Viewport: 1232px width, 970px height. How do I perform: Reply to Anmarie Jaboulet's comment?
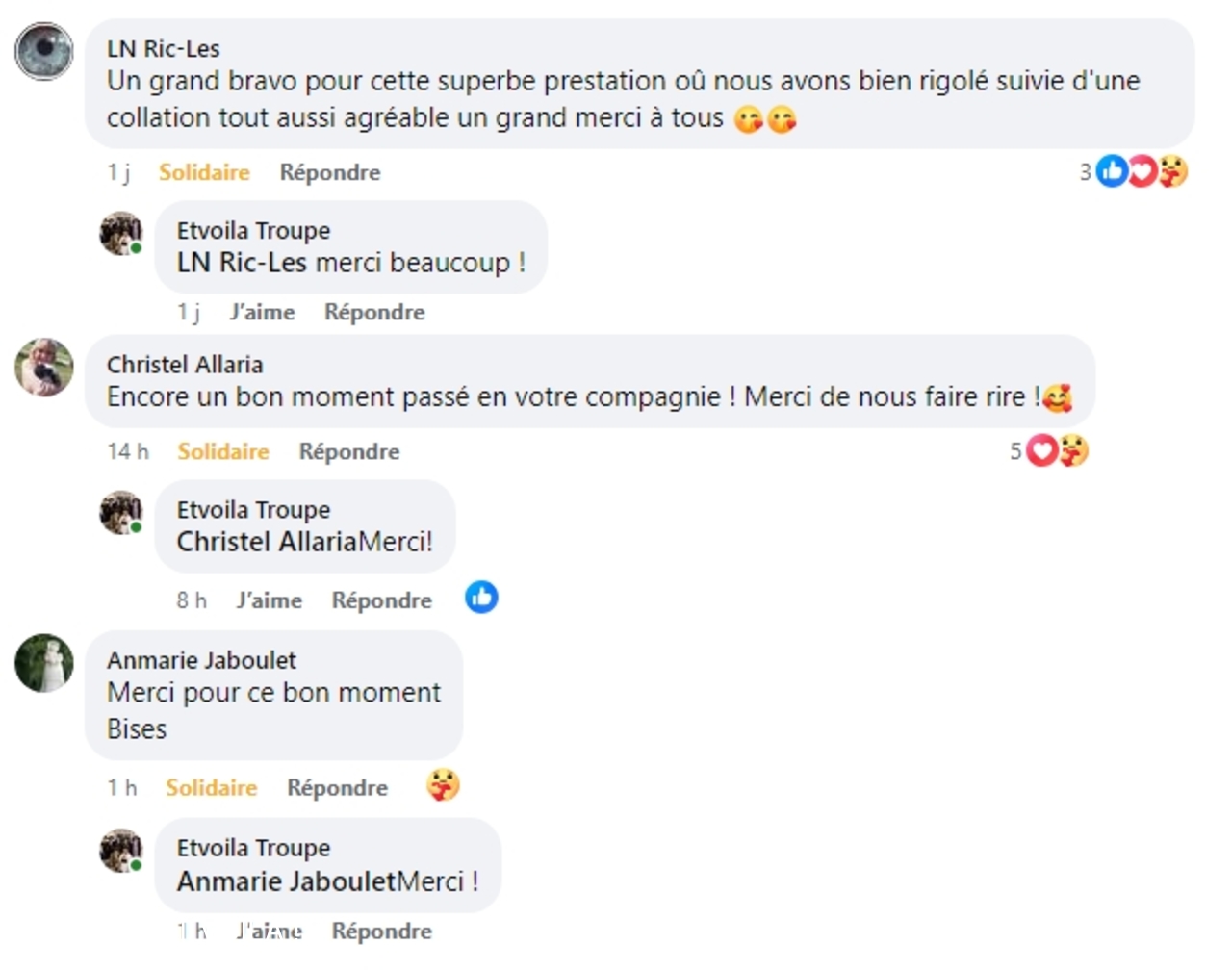(338, 787)
